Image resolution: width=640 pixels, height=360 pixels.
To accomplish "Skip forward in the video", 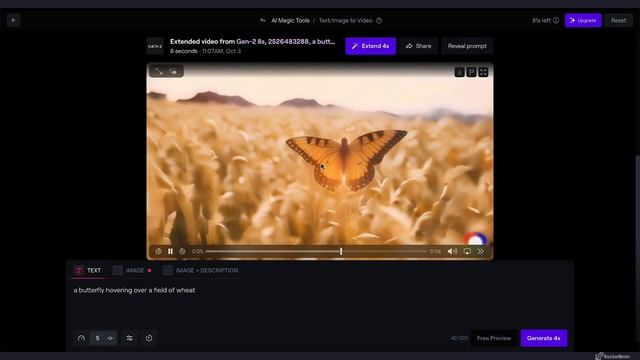I will pos(182,251).
